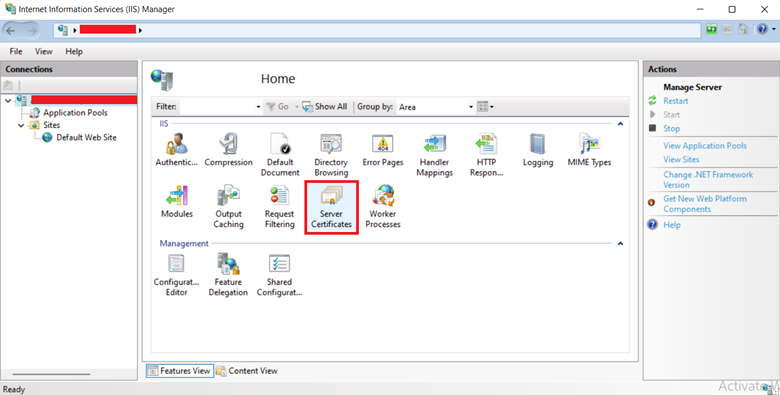Open the View menu
Viewport: 780px width, 395px height.
tap(44, 51)
